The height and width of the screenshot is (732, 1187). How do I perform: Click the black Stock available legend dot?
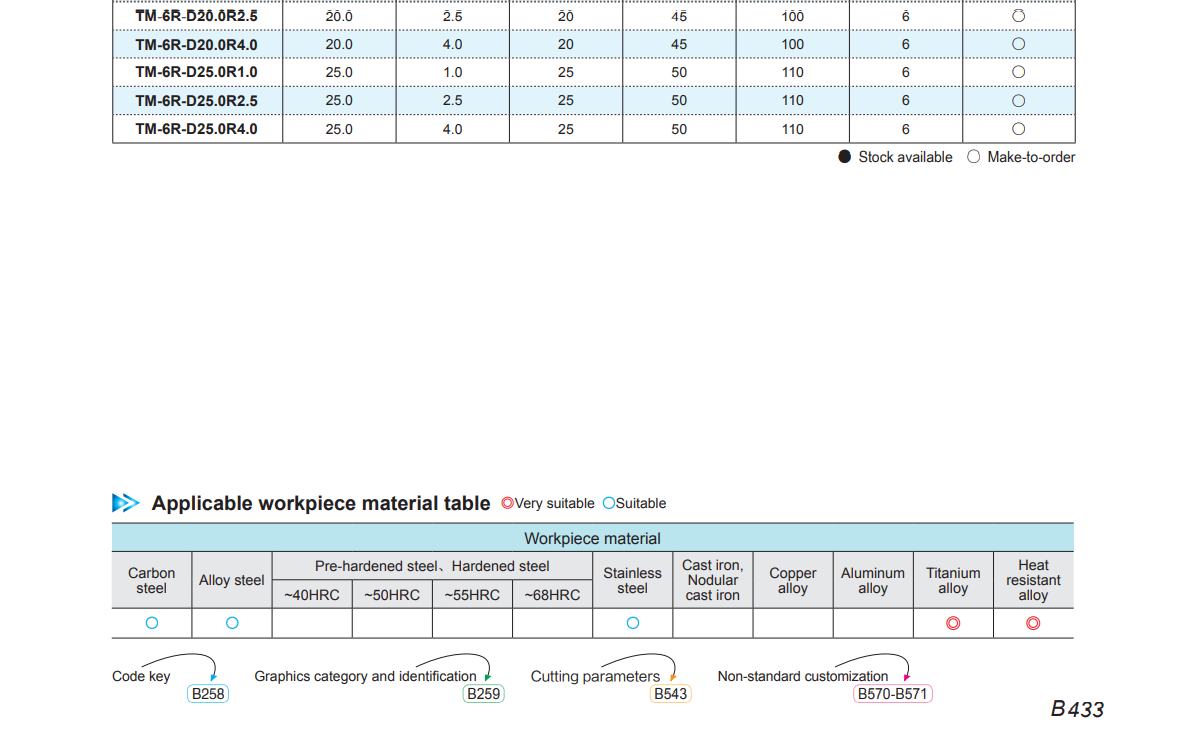[845, 157]
